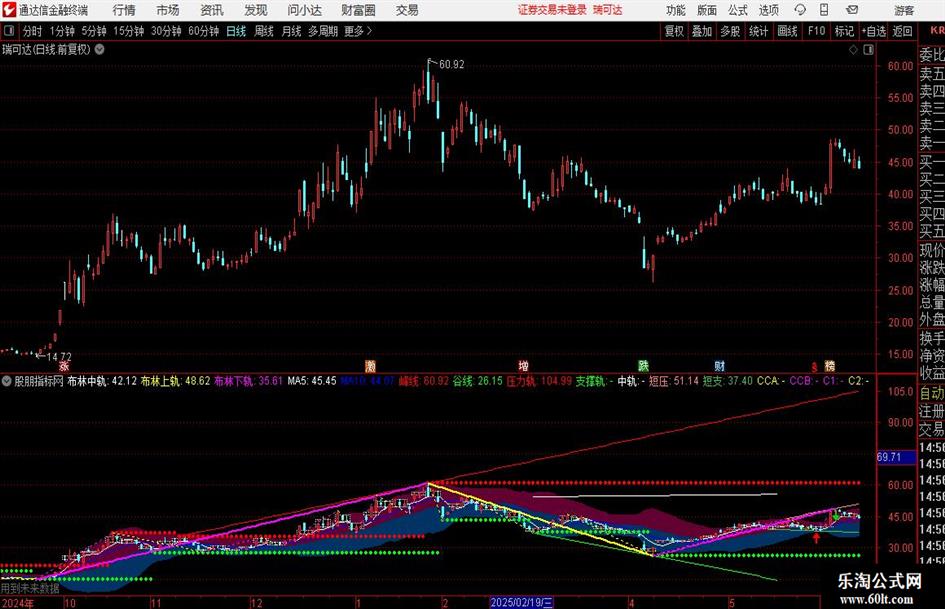
Task: Expand the 股朋指标网 indicator dropdown arrow
Action: tap(7, 381)
